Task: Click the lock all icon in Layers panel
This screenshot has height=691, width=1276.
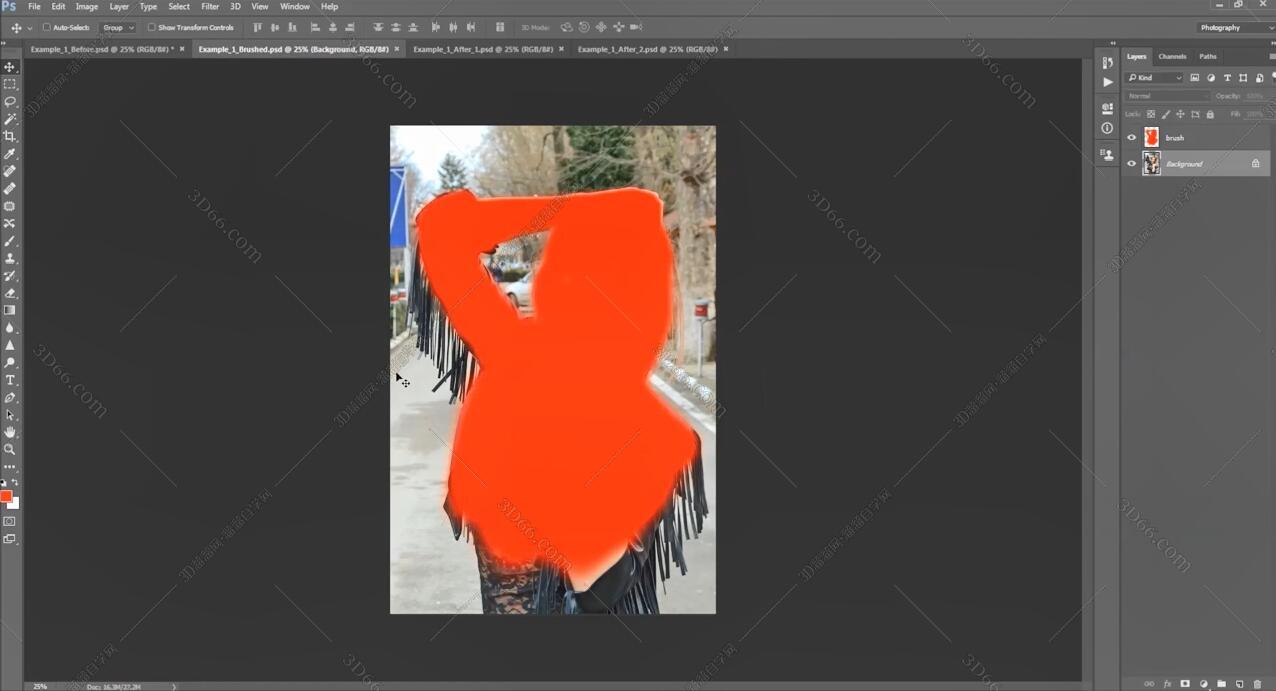Action: (1210, 114)
